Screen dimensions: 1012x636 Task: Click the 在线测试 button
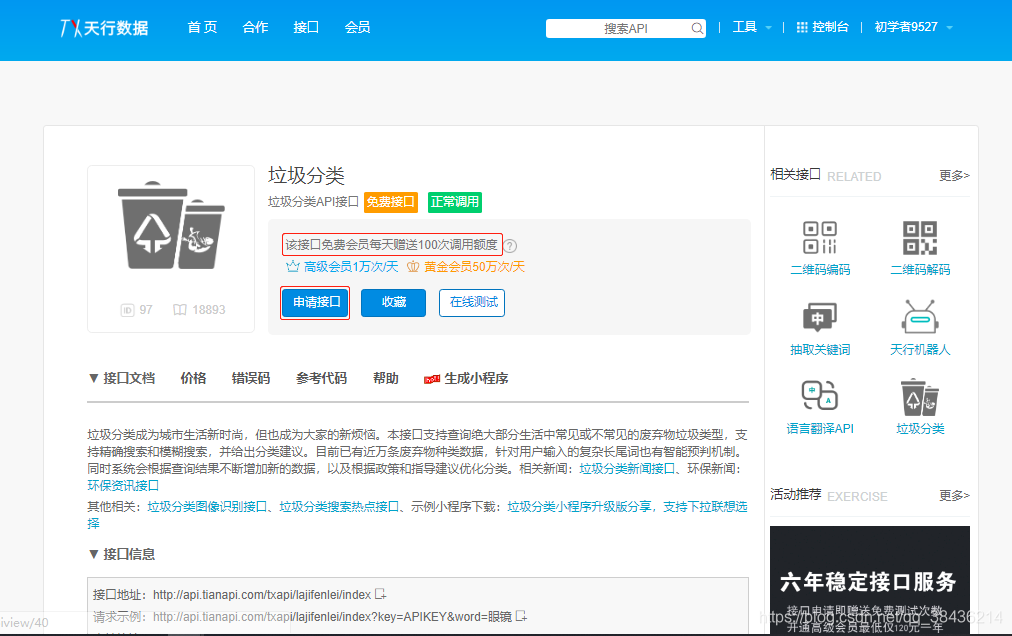point(472,302)
